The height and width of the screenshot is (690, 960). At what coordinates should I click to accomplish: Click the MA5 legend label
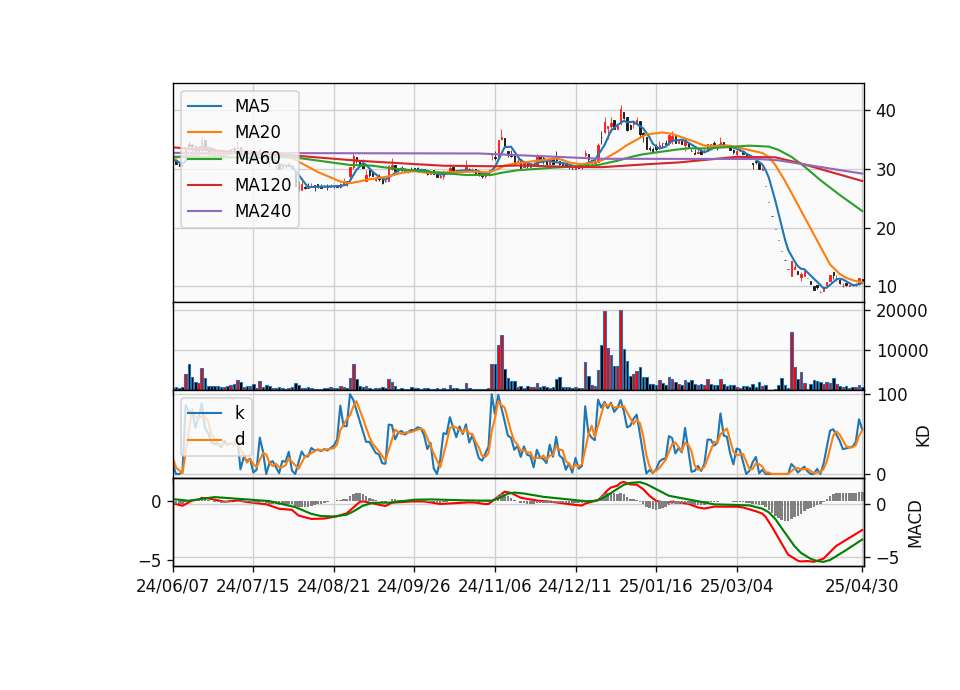tap(252, 106)
